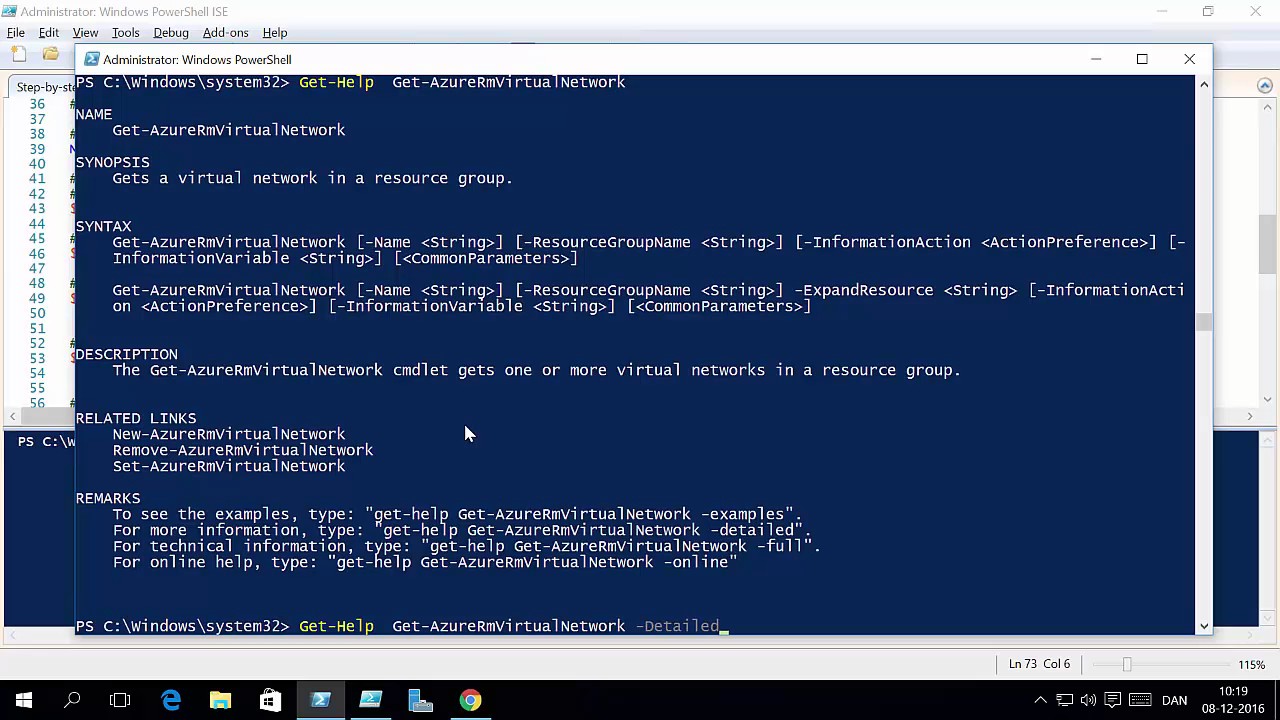Open Server Manager from the taskbar

[420, 700]
